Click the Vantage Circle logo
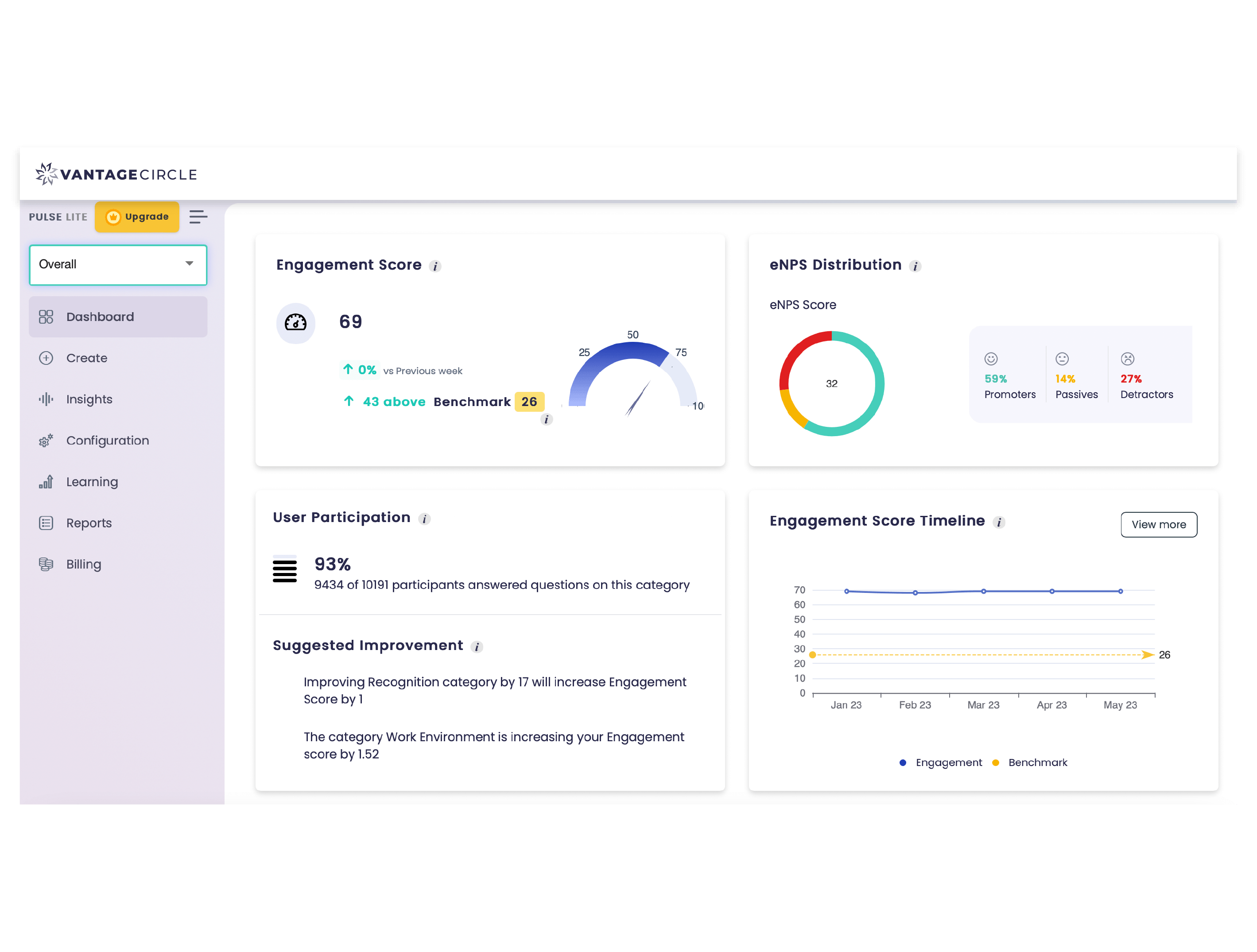The height and width of the screenshot is (952, 1257). pyautogui.click(x=116, y=174)
